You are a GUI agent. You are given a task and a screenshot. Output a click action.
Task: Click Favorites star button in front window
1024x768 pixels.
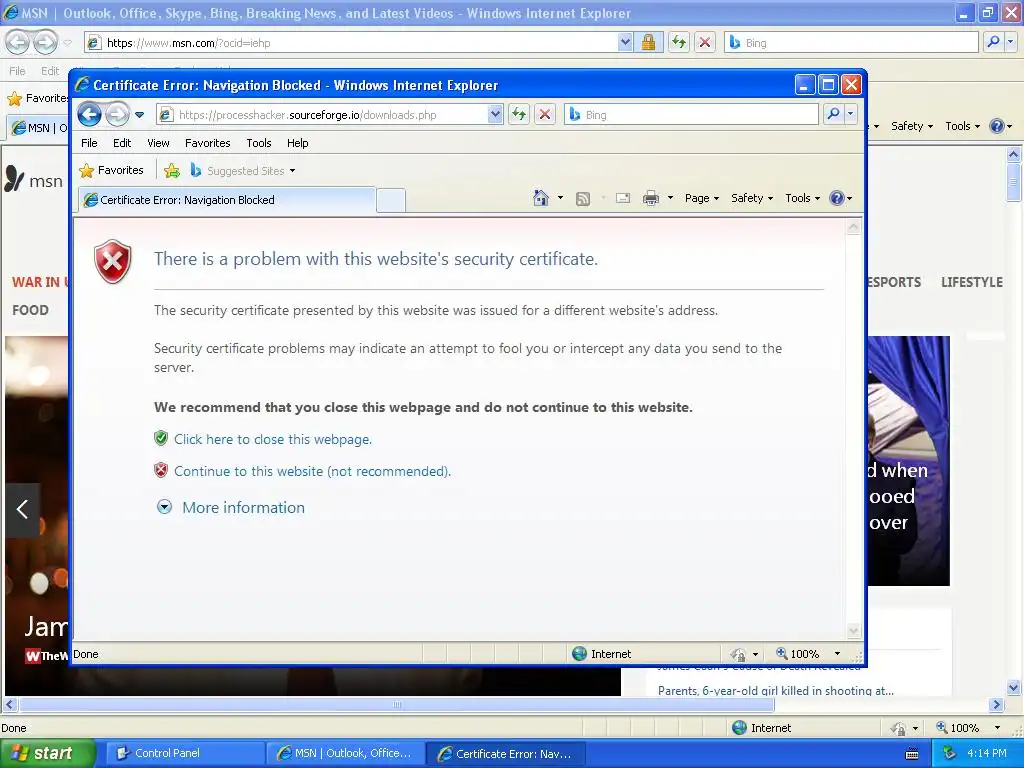pos(112,170)
